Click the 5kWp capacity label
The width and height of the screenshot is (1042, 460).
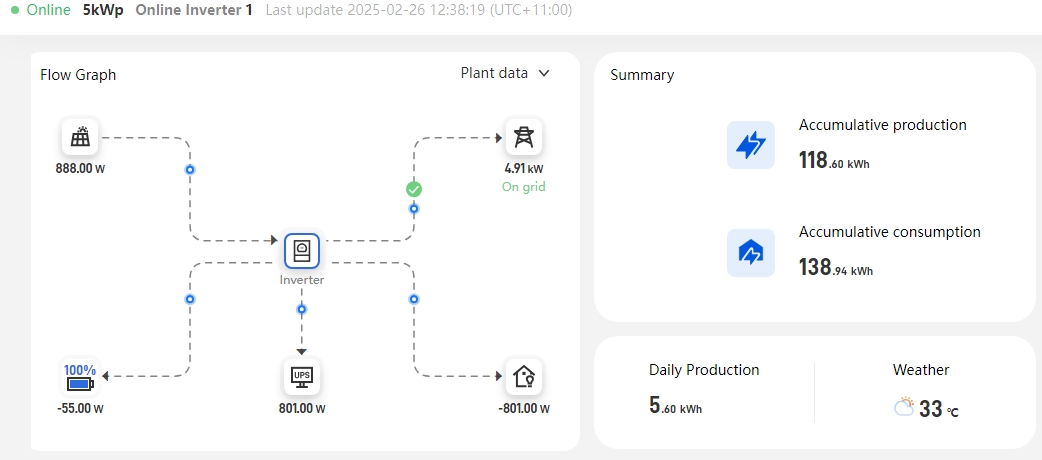(103, 11)
